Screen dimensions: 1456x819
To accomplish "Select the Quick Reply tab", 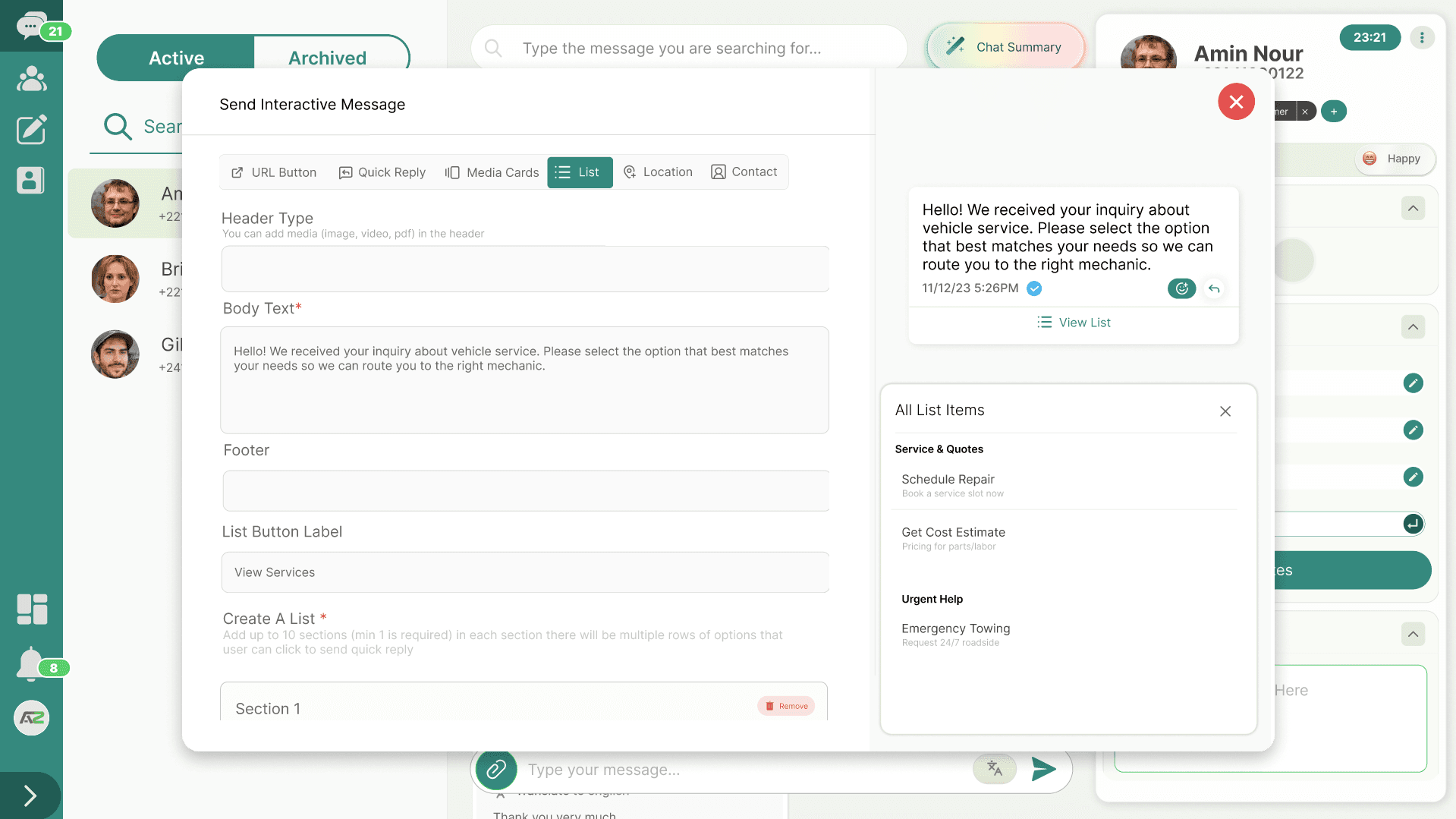I will coord(382,172).
